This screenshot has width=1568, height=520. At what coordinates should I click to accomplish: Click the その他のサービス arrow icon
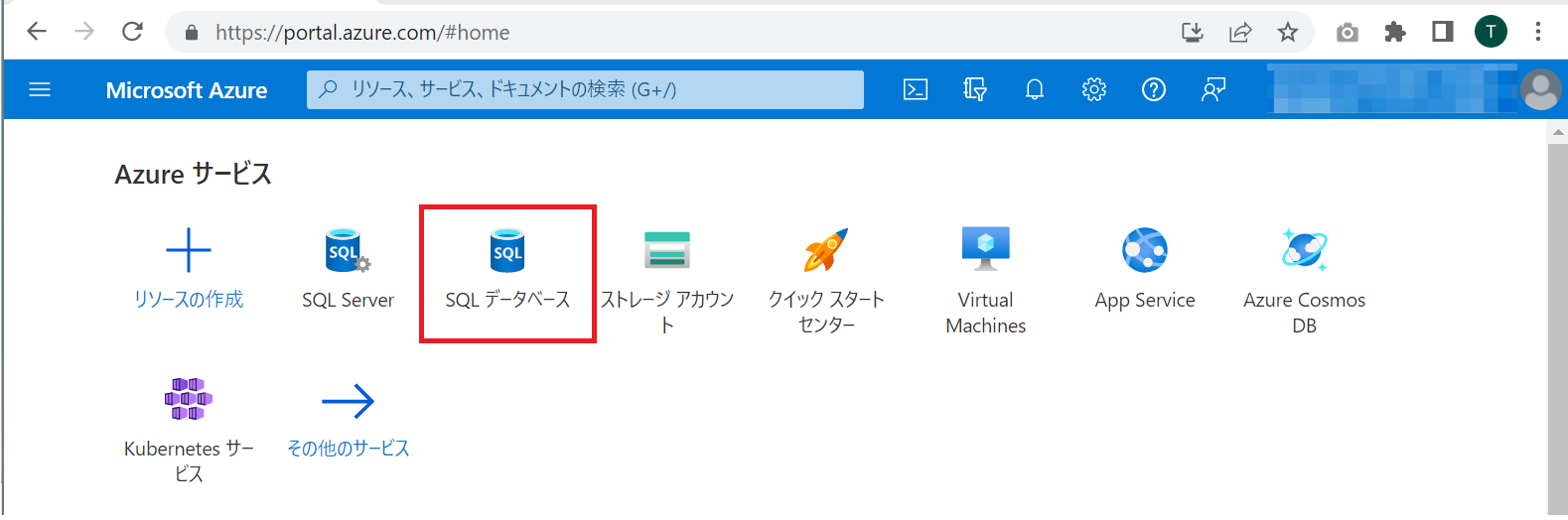tap(348, 401)
